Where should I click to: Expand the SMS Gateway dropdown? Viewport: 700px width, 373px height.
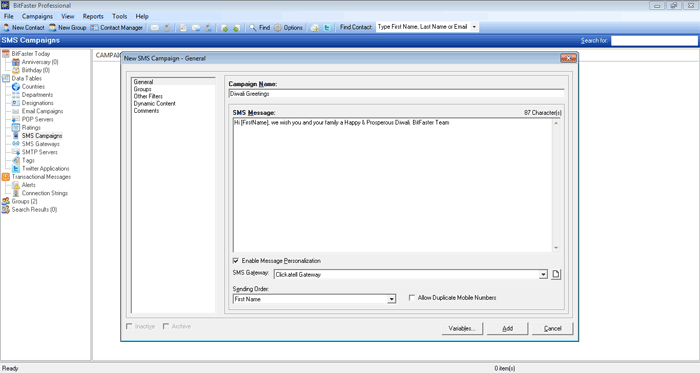543,274
